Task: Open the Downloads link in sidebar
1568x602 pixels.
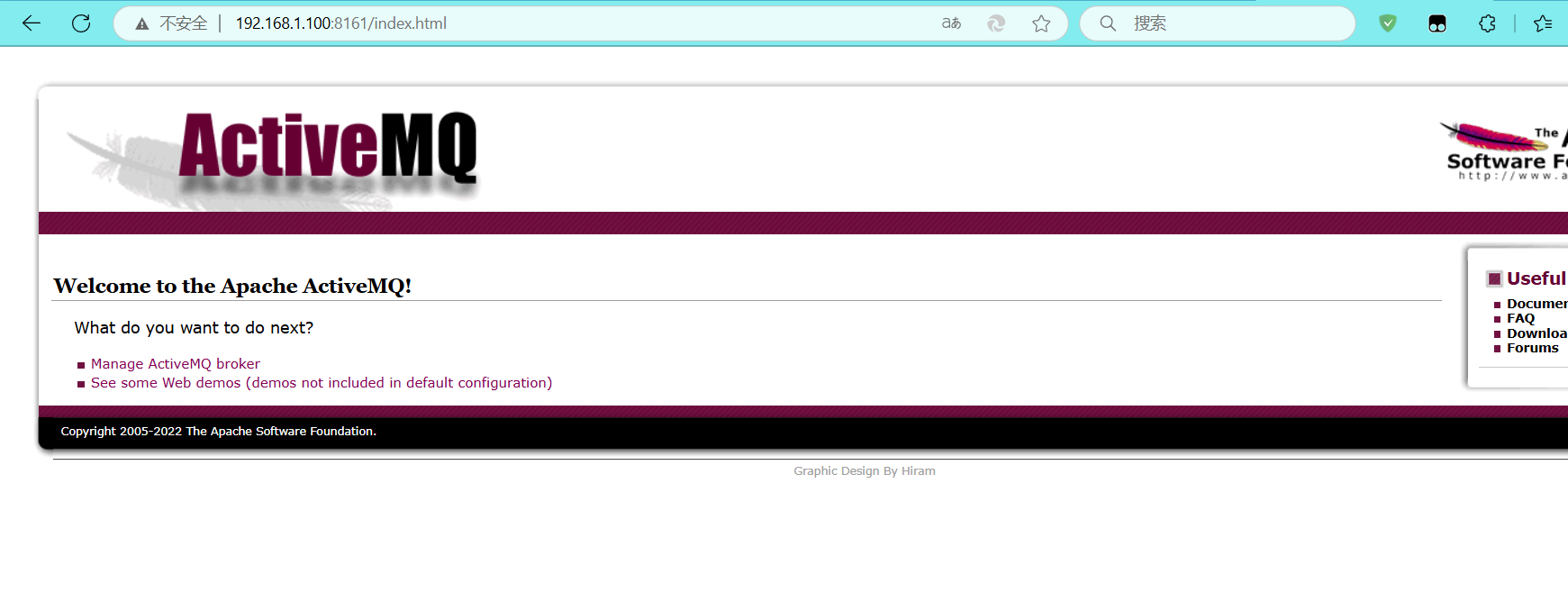Action: pos(1536,333)
